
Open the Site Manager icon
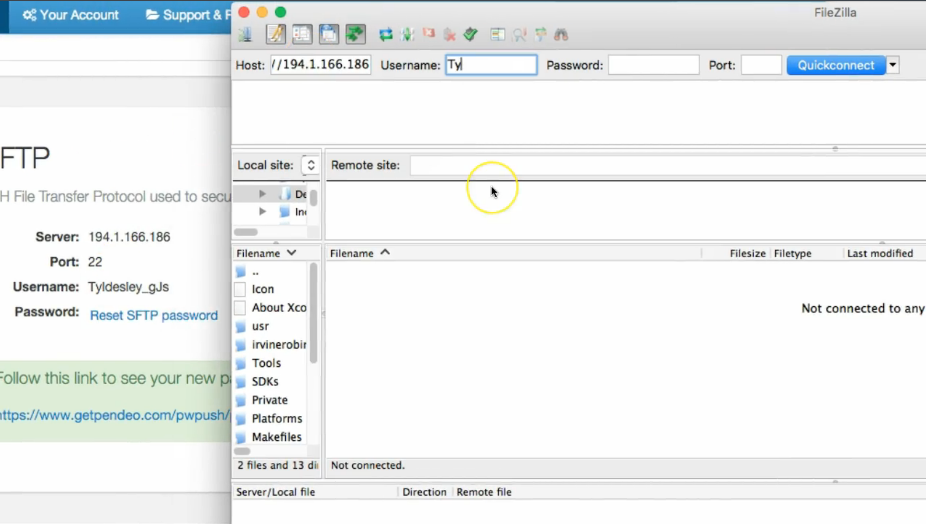pyautogui.click(x=245, y=34)
